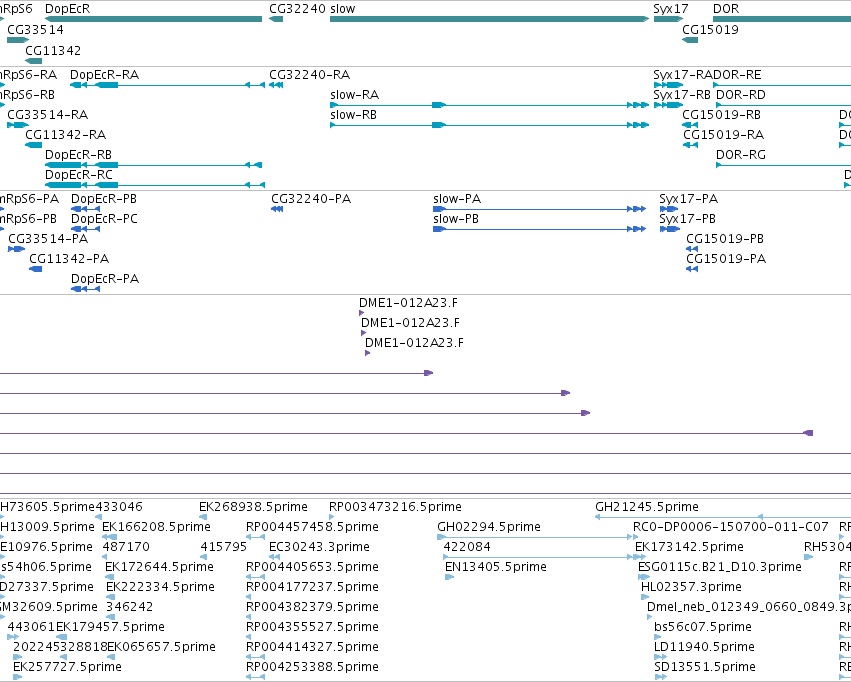
Task: Select protein CG15019-PA
Action: [x=692, y=269]
